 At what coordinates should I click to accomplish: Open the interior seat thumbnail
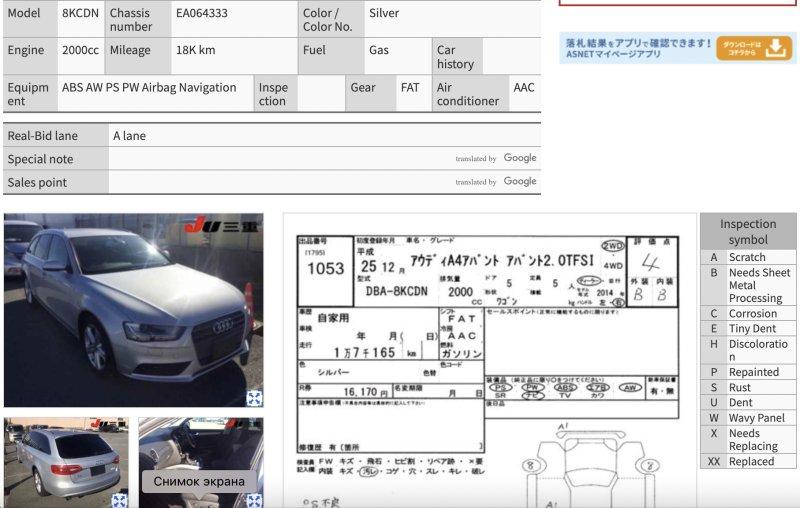click(200, 450)
